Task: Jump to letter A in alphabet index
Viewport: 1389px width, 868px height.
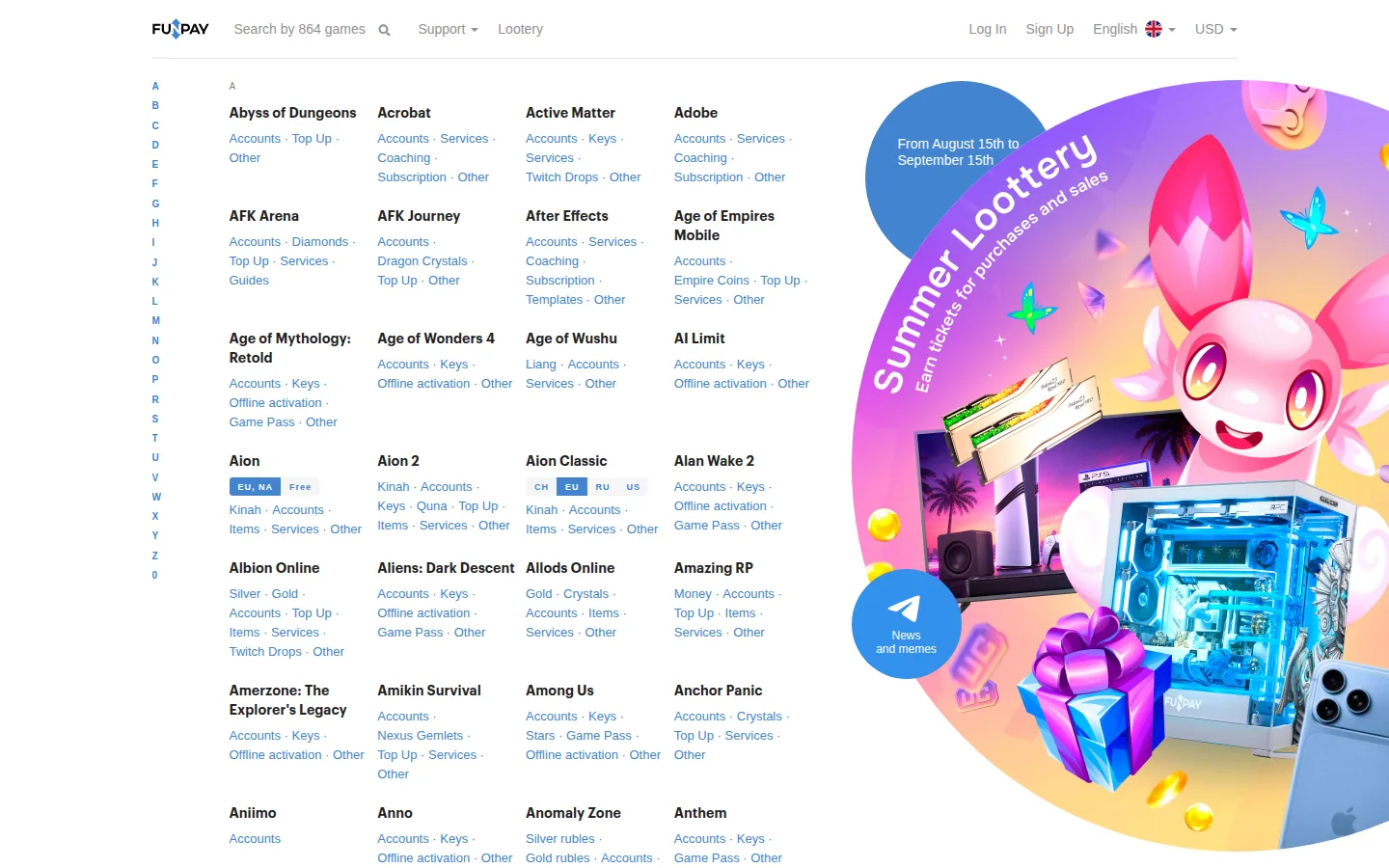Action: click(x=155, y=86)
